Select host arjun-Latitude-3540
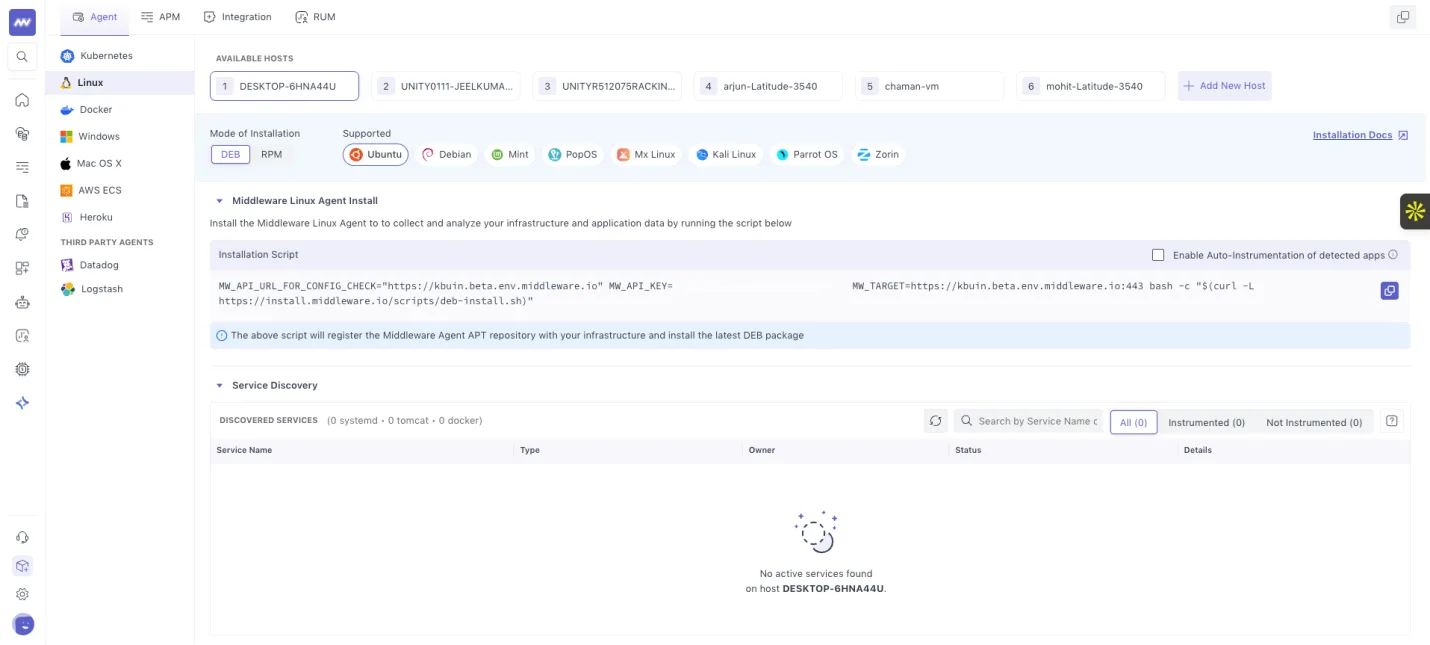 click(x=768, y=86)
